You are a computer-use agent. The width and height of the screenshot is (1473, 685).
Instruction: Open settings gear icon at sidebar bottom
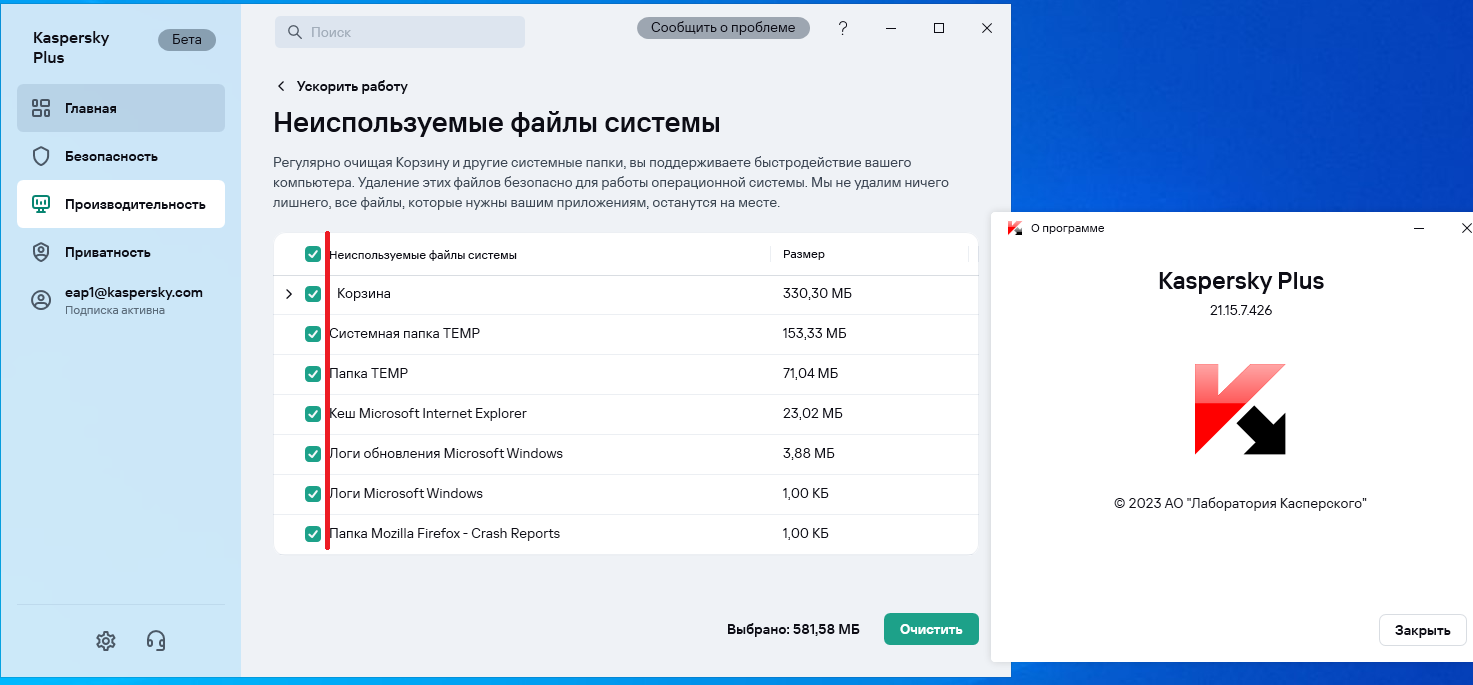pyautogui.click(x=106, y=641)
